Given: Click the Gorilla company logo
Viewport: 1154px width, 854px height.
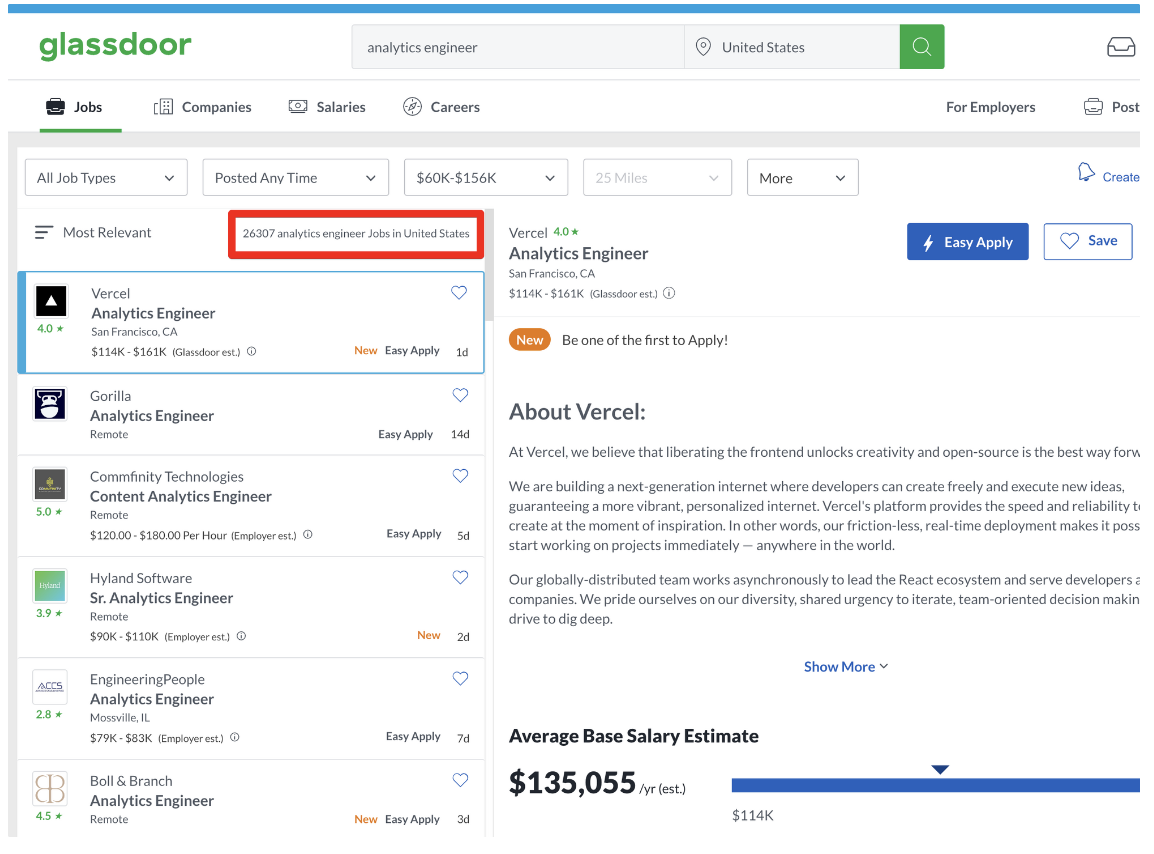Looking at the screenshot, I should pyautogui.click(x=50, y=403).
